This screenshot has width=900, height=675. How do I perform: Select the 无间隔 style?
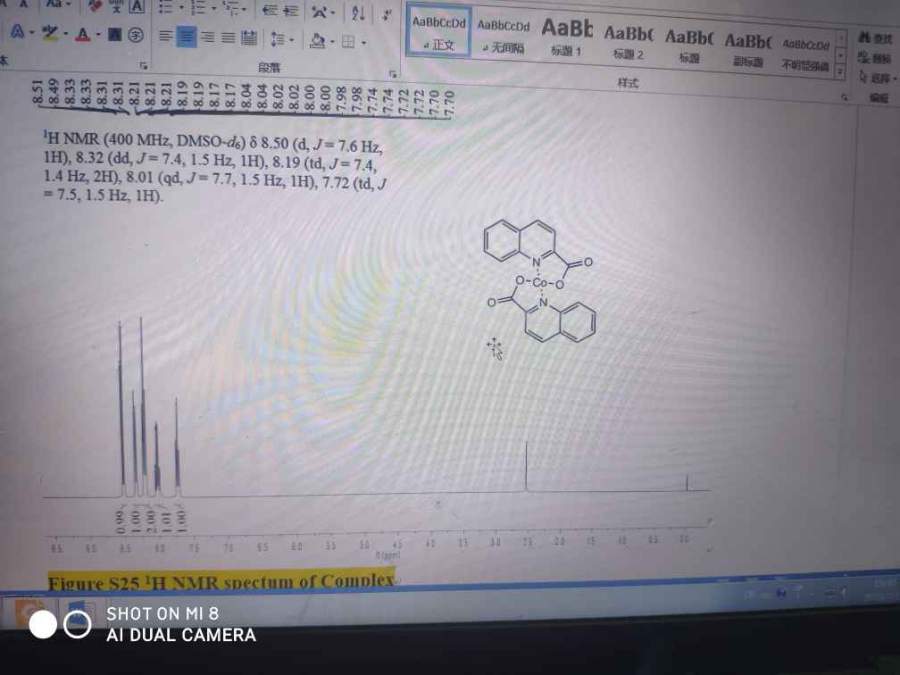[x=503, y=34]
